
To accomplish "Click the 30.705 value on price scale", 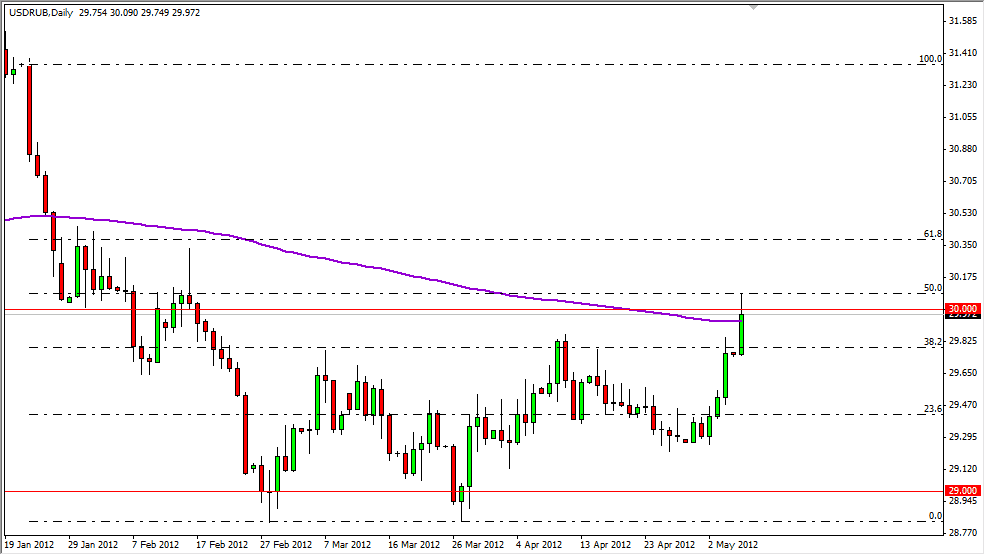I will click(963, 181).
